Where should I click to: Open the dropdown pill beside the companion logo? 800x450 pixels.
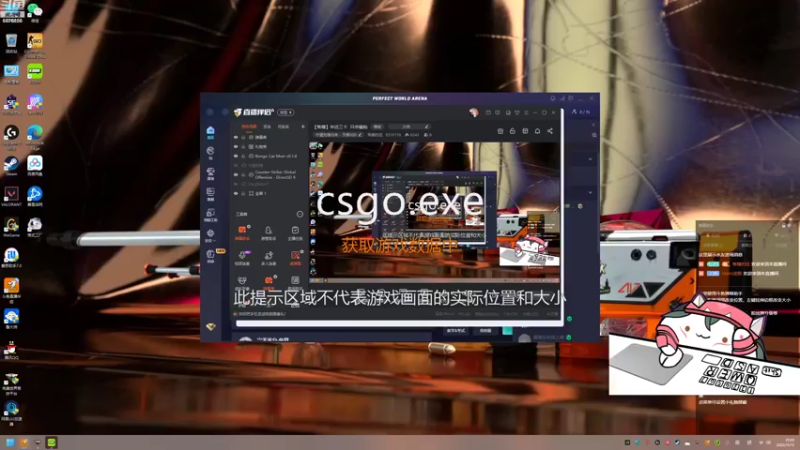tap(286, 112)
